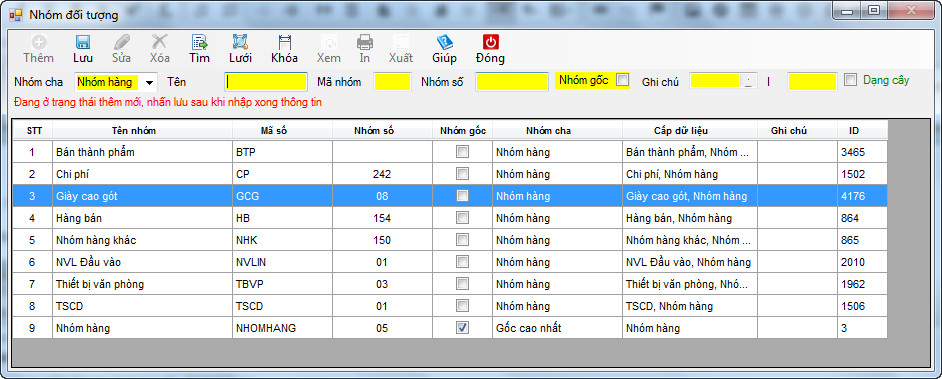Uncheck Nhóm gốc checkbox for NHOMHANG row
Screen dimensions: 942x379
[x=462, y=328]
